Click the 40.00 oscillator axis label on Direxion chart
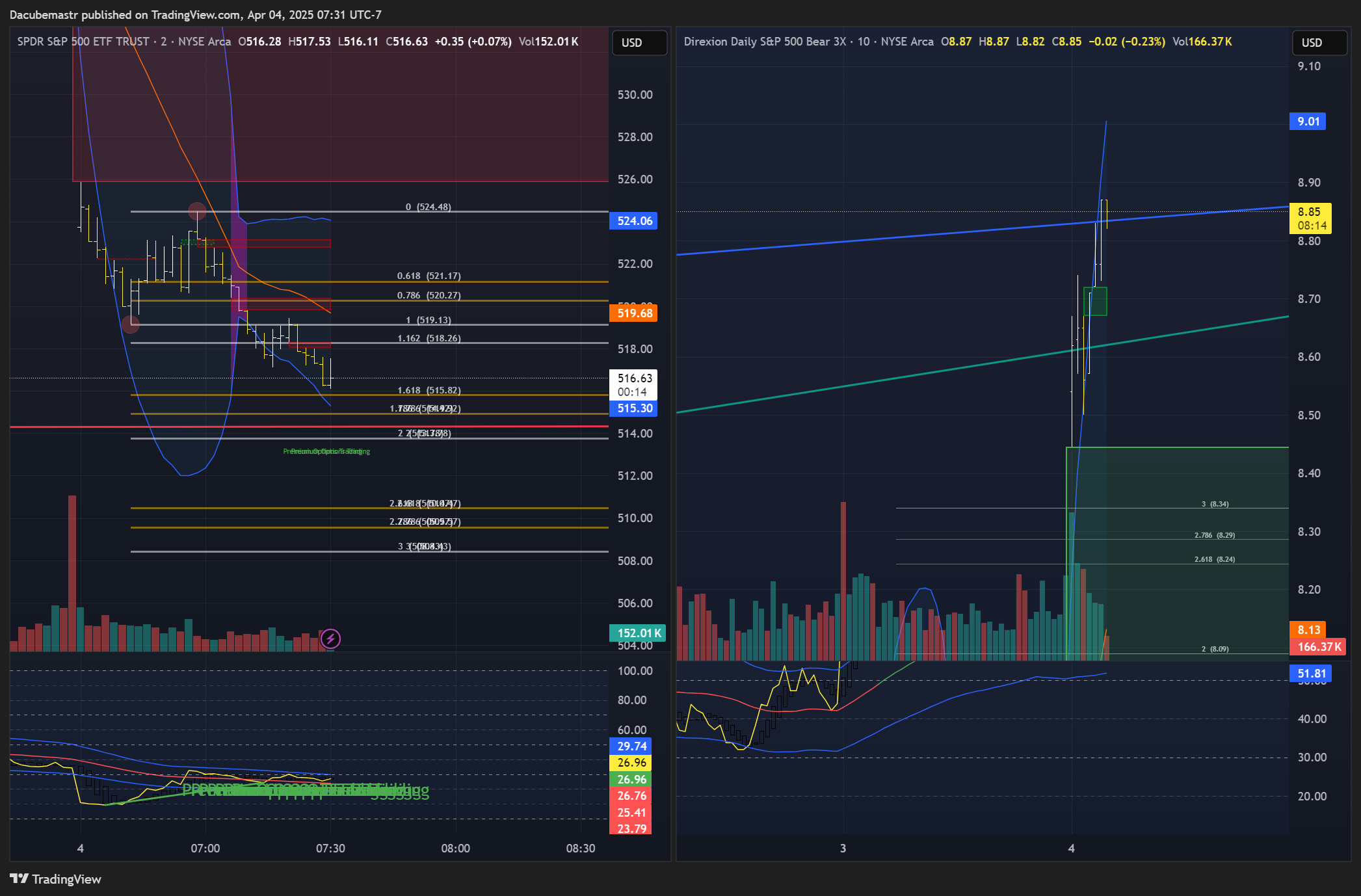This screenshot has height=896, width=1361. (1312, 719)
